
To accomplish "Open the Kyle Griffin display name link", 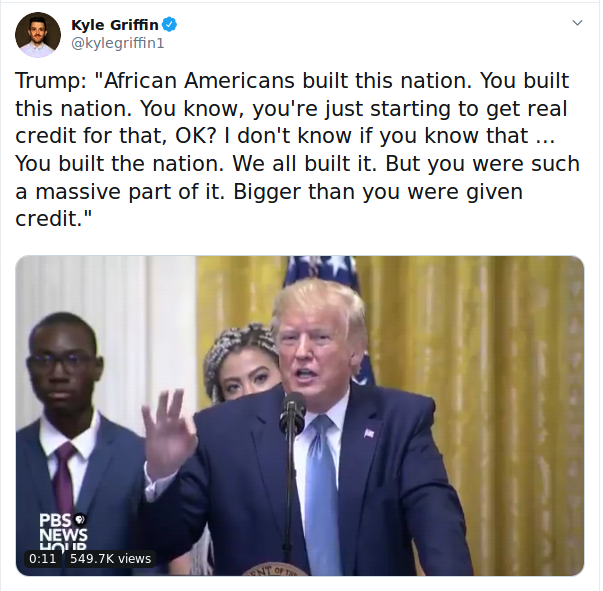I will [x=115, y=25].
